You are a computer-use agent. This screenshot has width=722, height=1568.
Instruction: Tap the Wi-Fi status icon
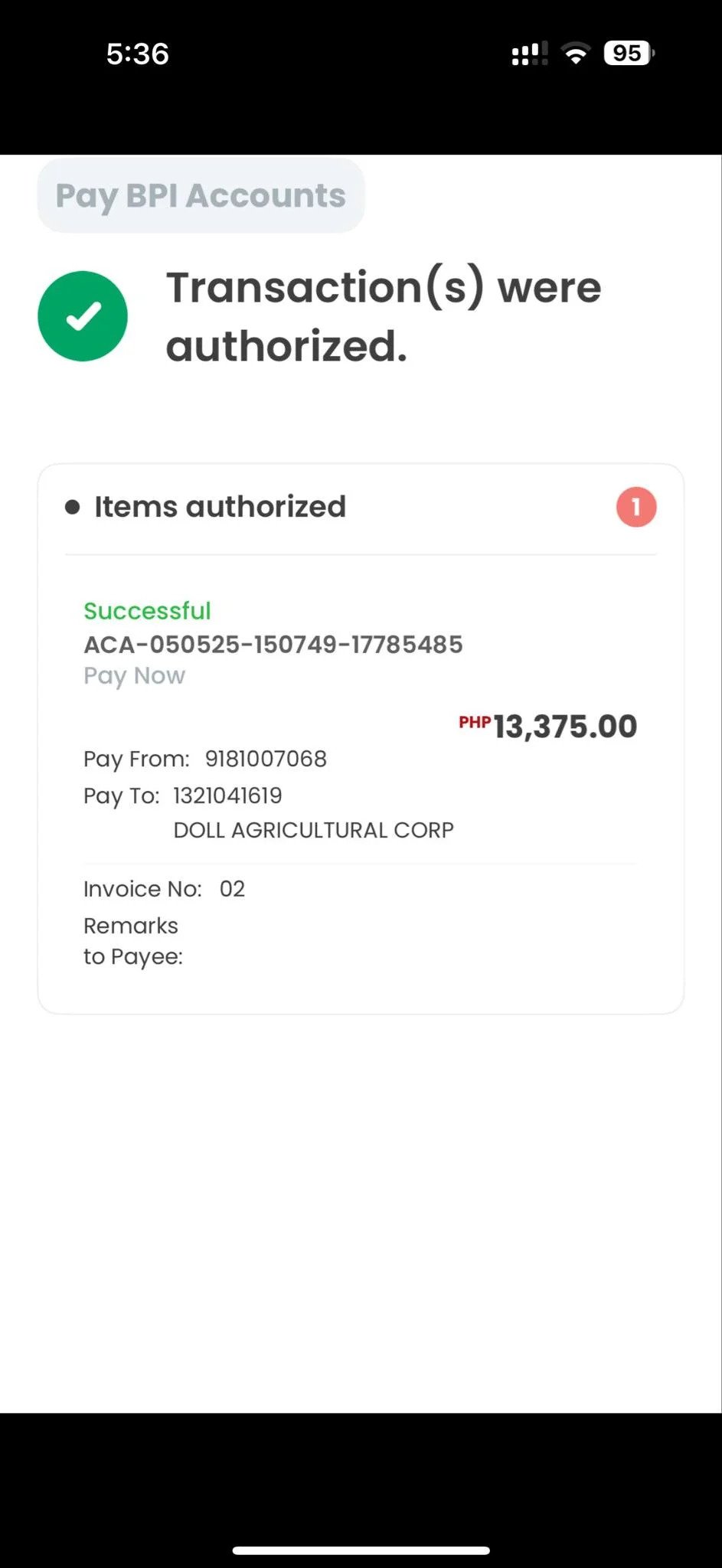pos(575,54)
